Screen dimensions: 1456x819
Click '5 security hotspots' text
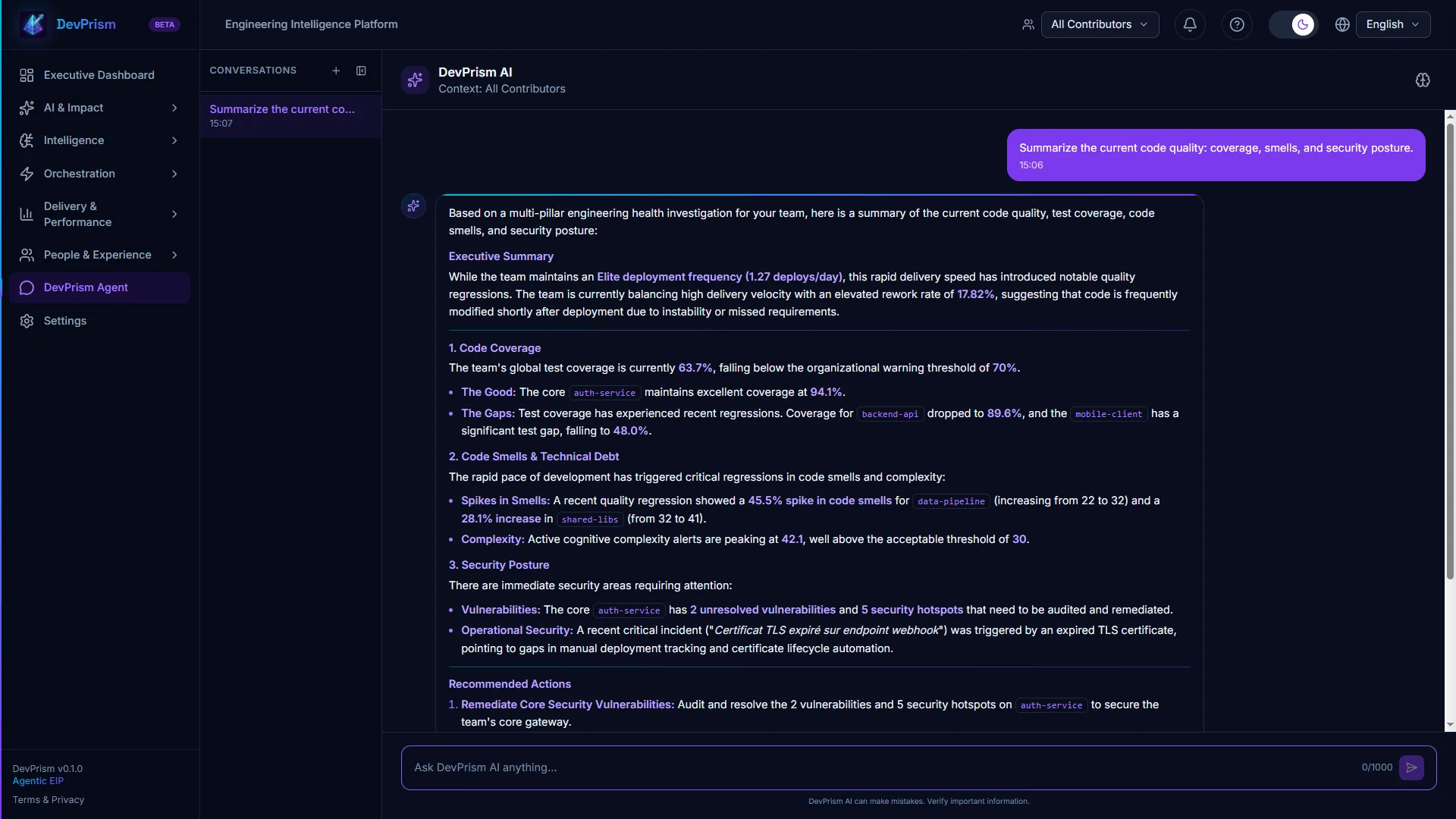[x=912, y=610]
